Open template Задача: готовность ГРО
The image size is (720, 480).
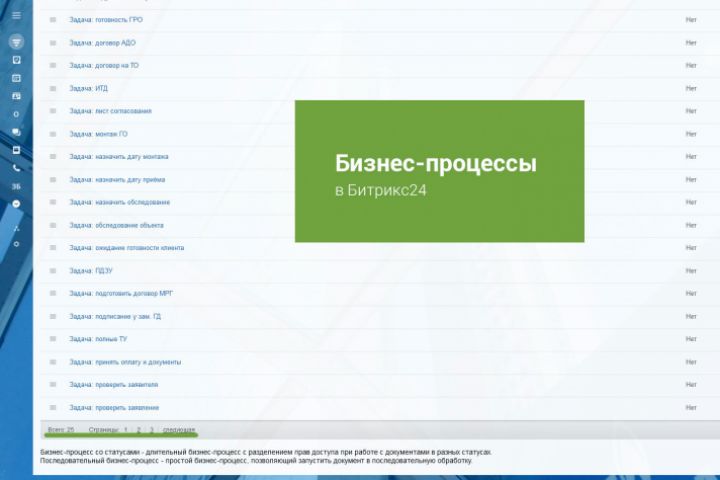pyautogui.click(x=106, y=20)
